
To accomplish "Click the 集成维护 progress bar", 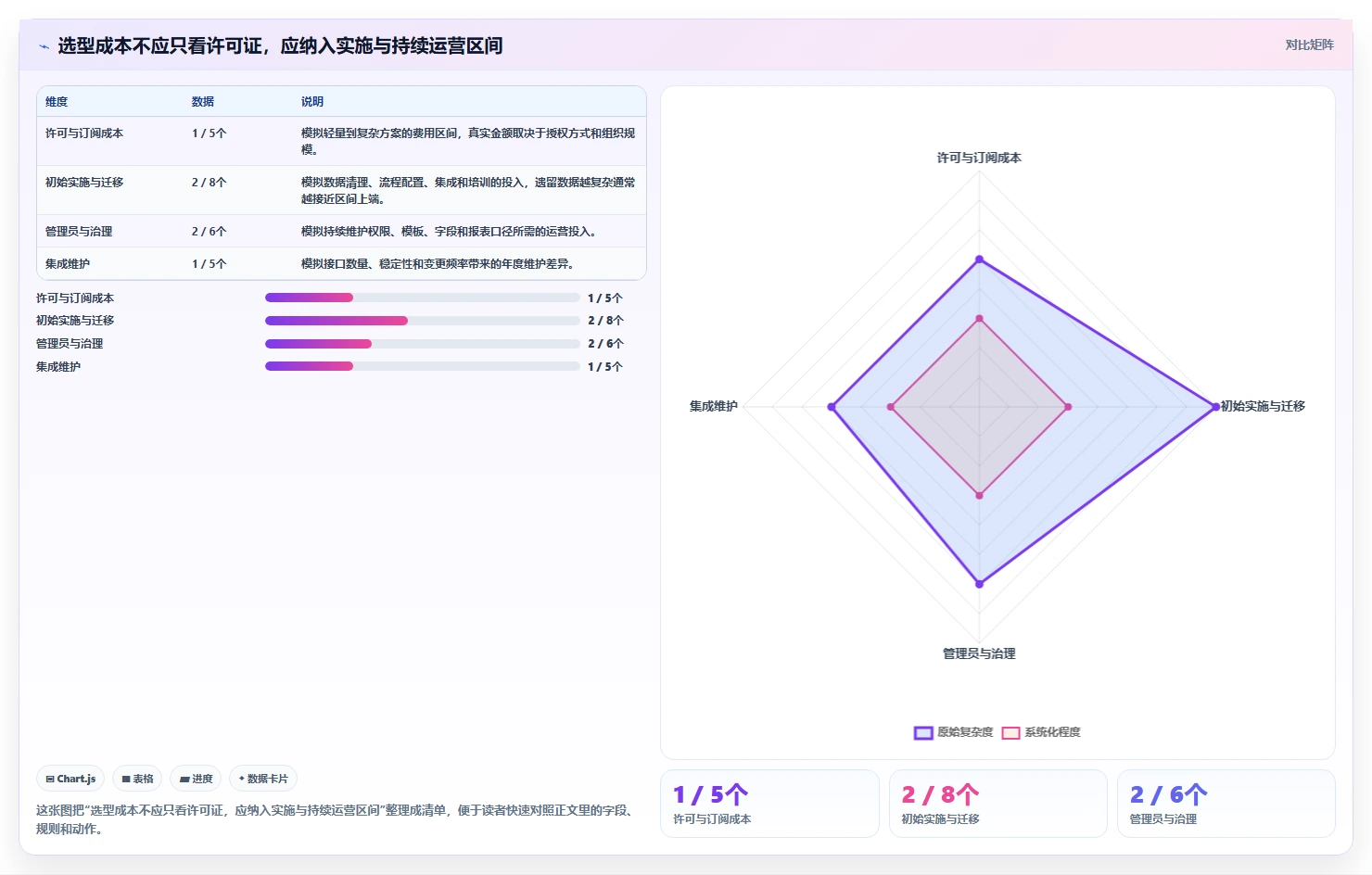I will pos(423,366).
